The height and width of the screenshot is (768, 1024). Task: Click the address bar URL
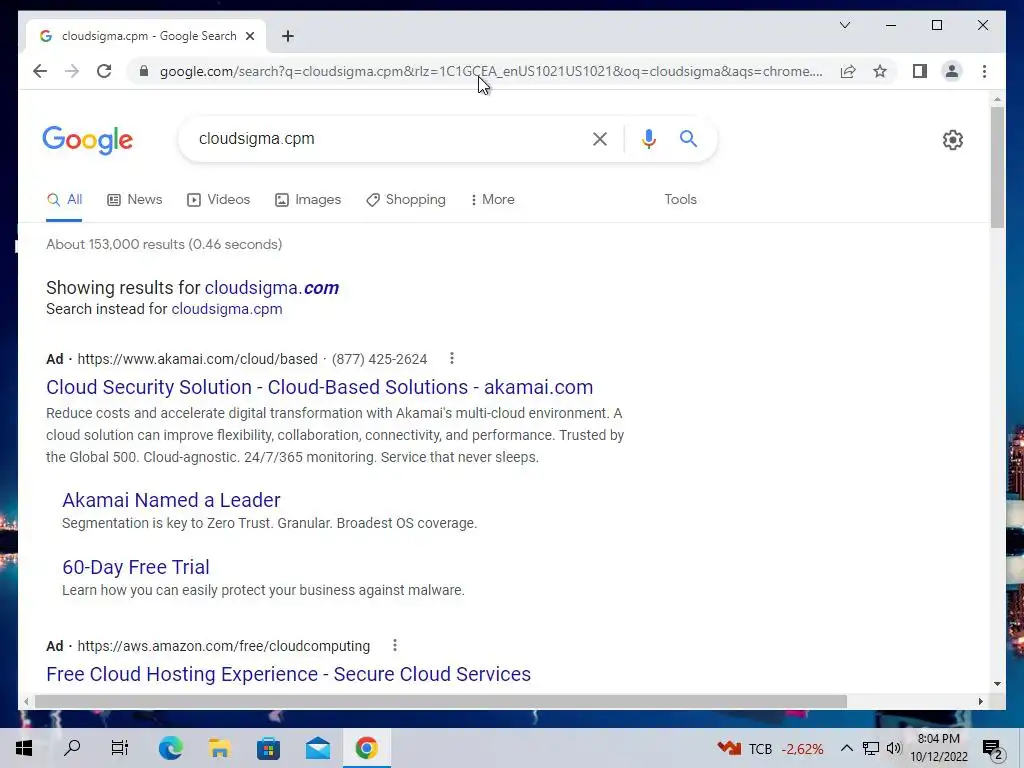click(491, 71)
